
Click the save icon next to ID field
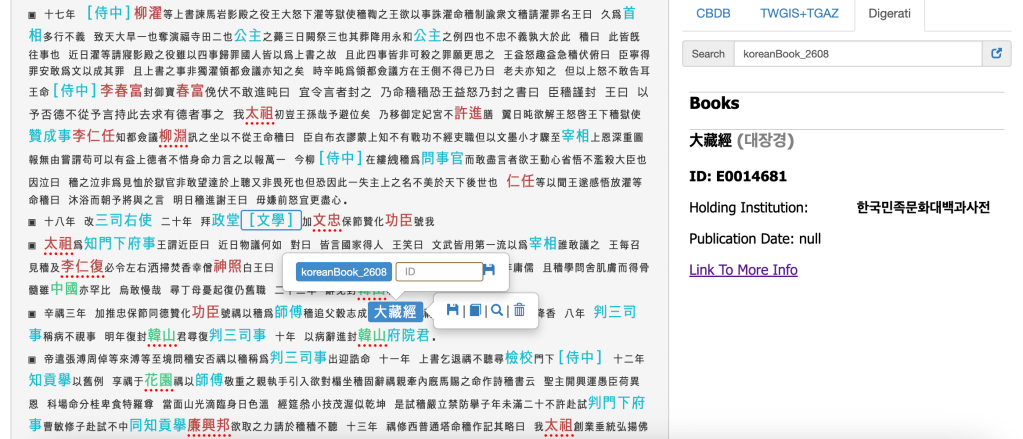[489, 271]
